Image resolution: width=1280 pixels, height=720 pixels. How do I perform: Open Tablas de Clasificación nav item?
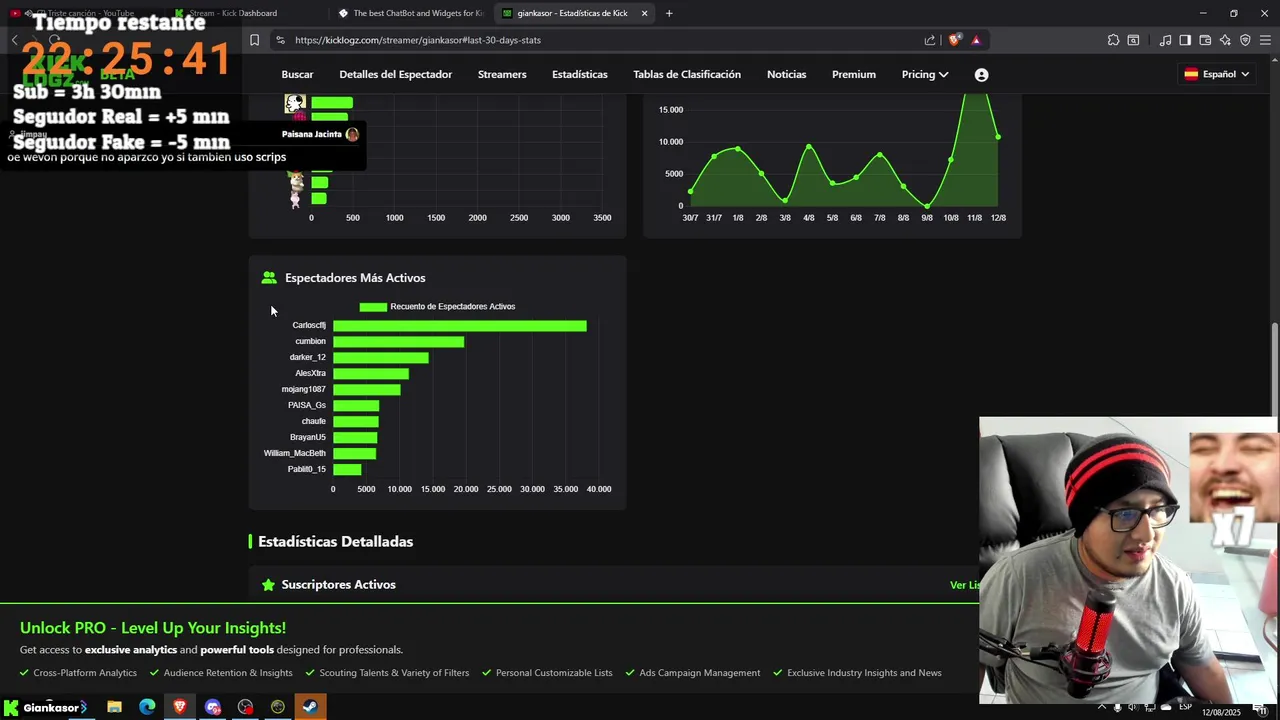click(x=687, y=75)
